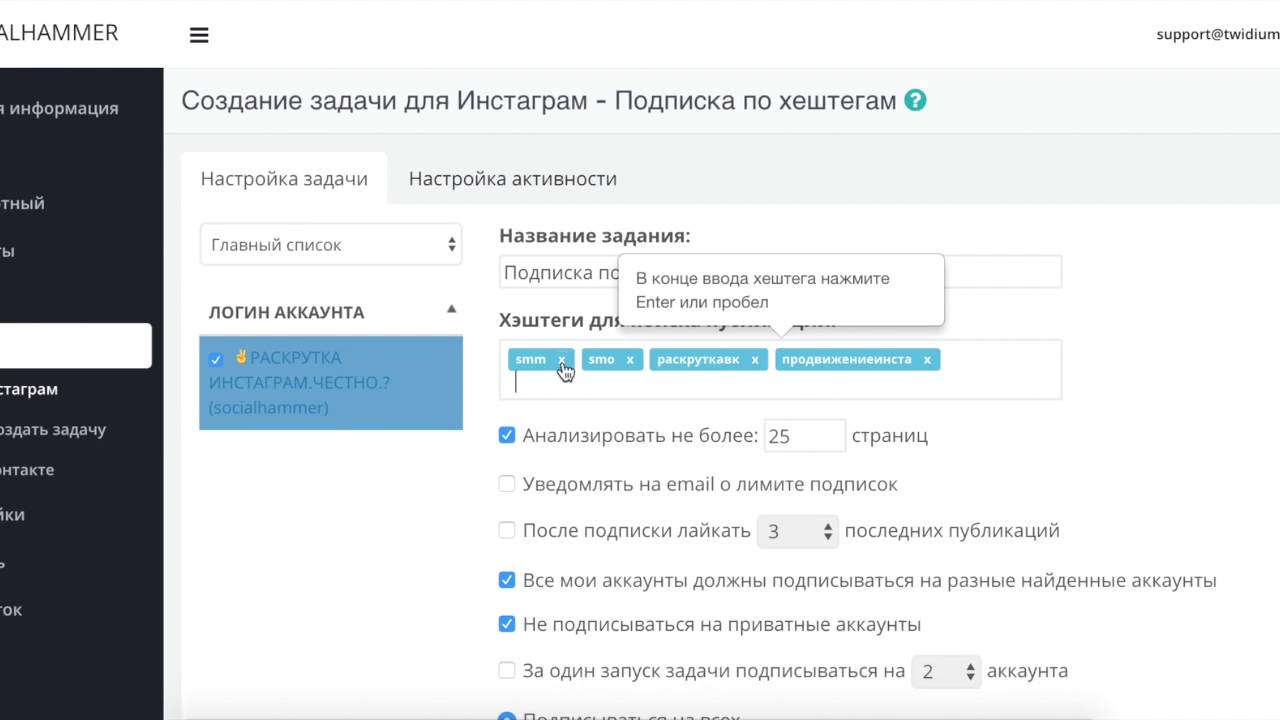Open the liked publications count dropdown showing 3
The image size is (1280, 720).
tap(797, 532)
